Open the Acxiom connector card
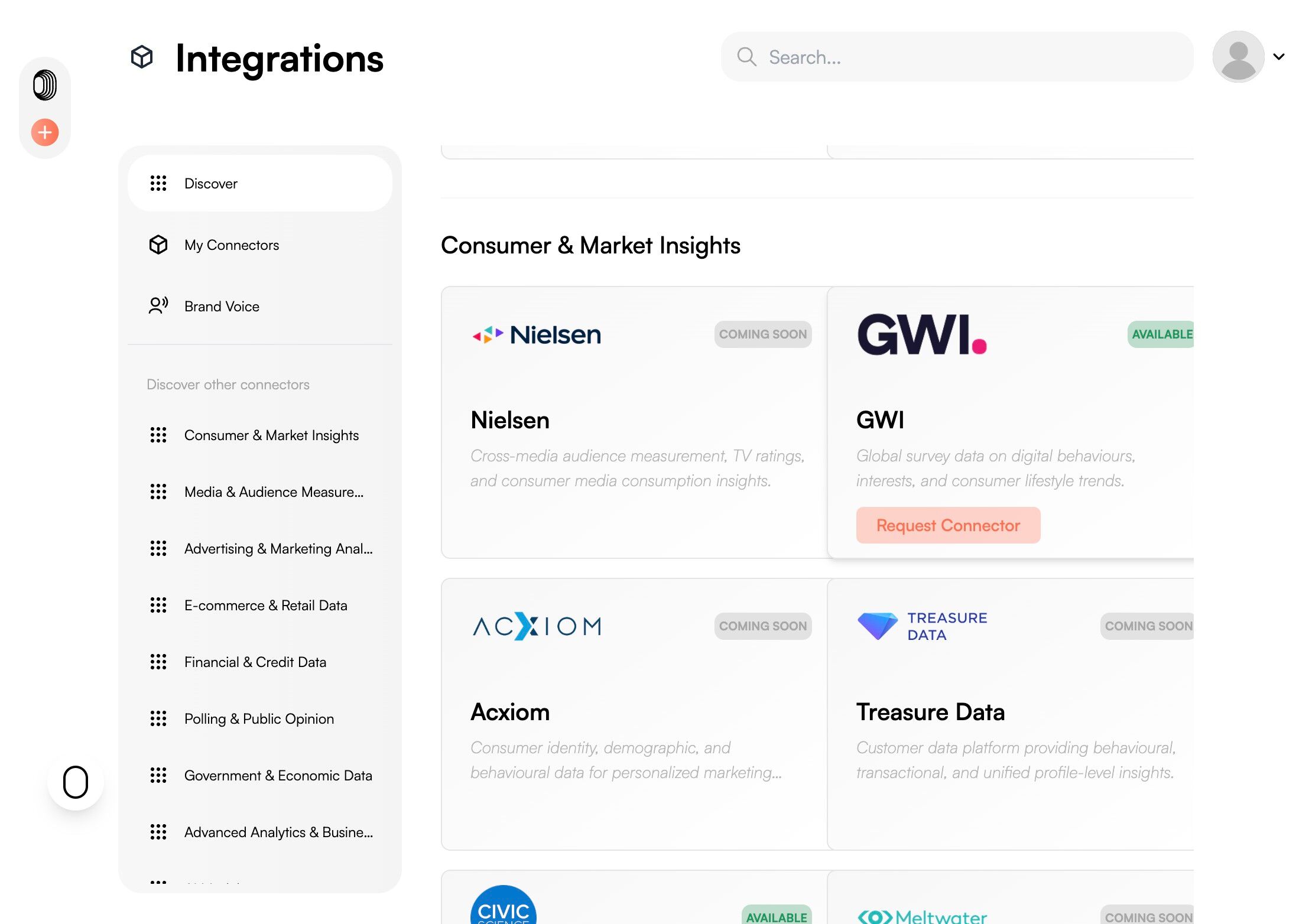1312x924 pixels. click(634, 714)
